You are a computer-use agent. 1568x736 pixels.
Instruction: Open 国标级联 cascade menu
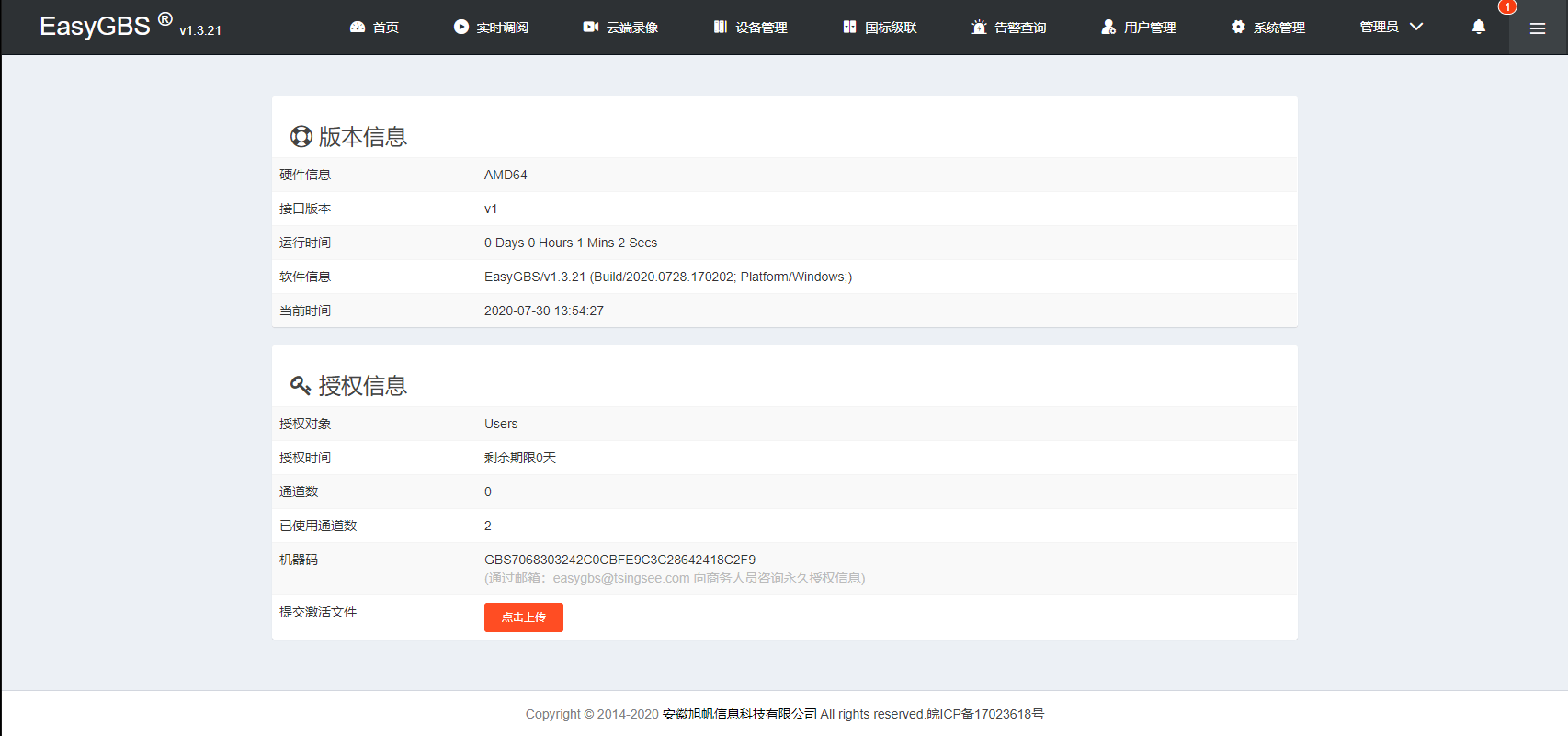pos(880,28)
